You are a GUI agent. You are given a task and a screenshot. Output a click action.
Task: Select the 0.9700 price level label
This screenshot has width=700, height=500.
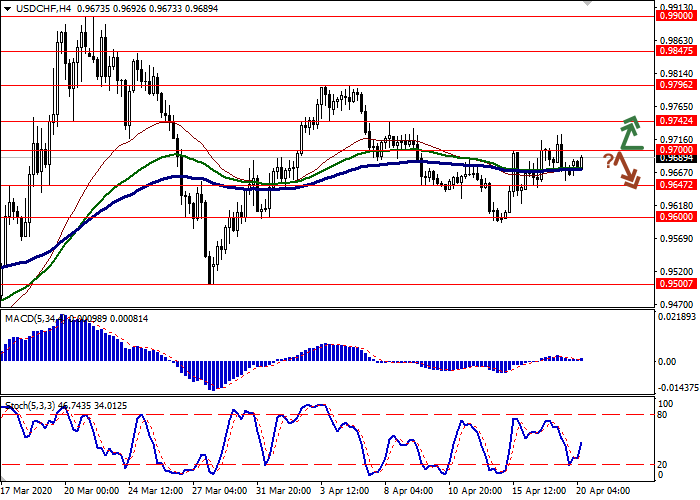(670, 149)
